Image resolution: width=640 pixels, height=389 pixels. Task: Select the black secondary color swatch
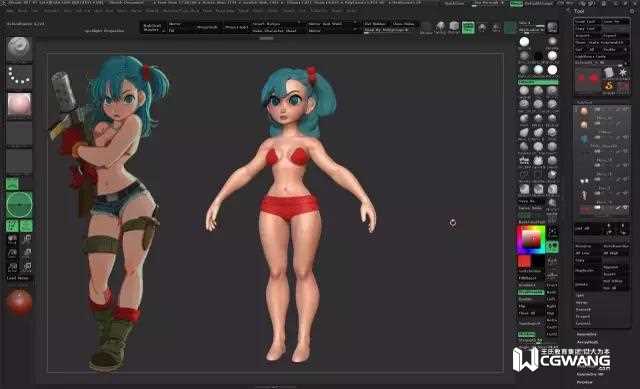538,261
